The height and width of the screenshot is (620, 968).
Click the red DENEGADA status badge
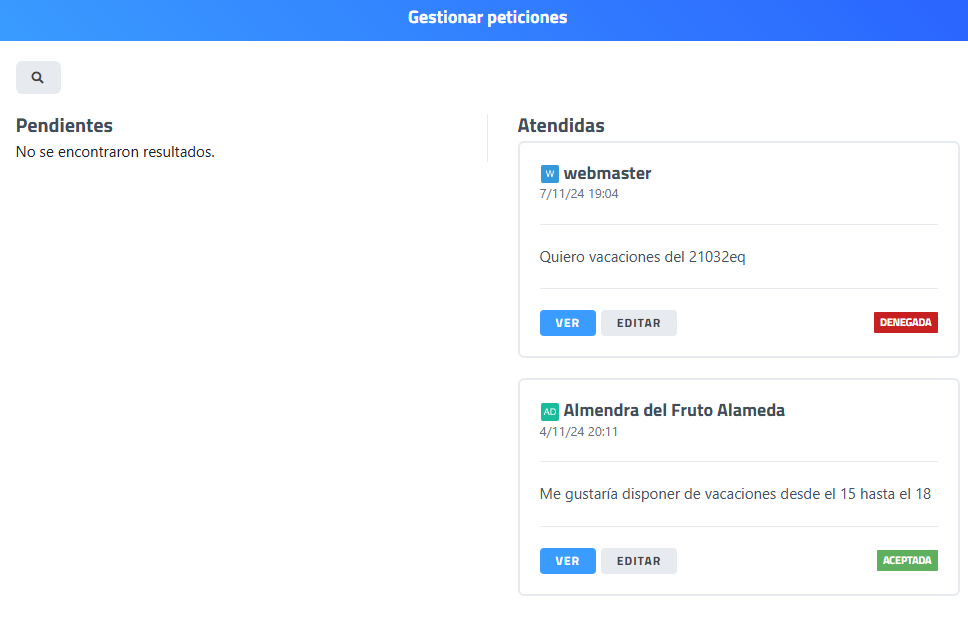coord(905,323)
